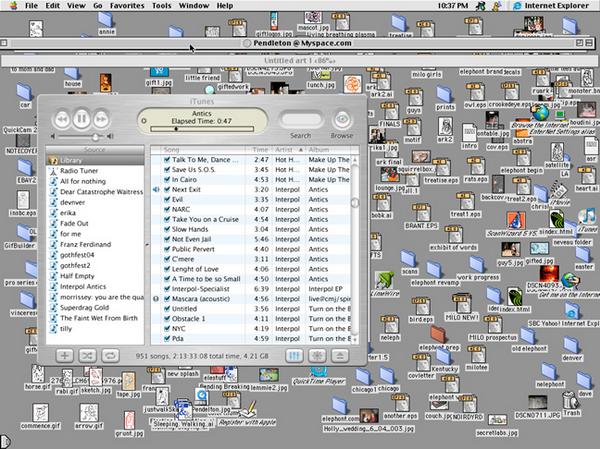This screenshot has width=600, height=449.
Task: Open the View menu
Action: coord(76,5)
